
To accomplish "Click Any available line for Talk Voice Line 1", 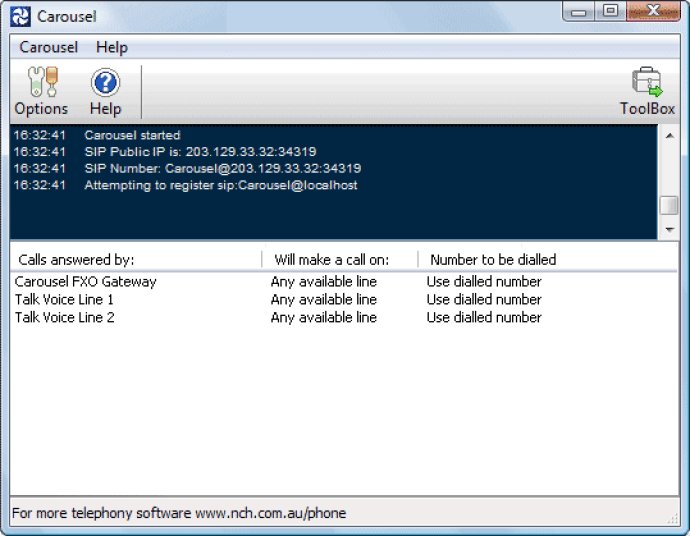I will click(323, 300).
